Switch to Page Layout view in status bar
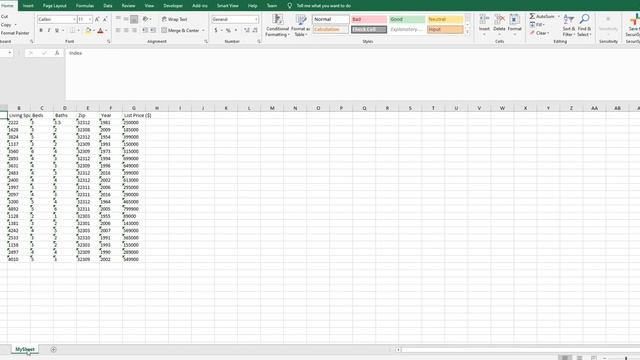640x360 pixels. (579, 358)
